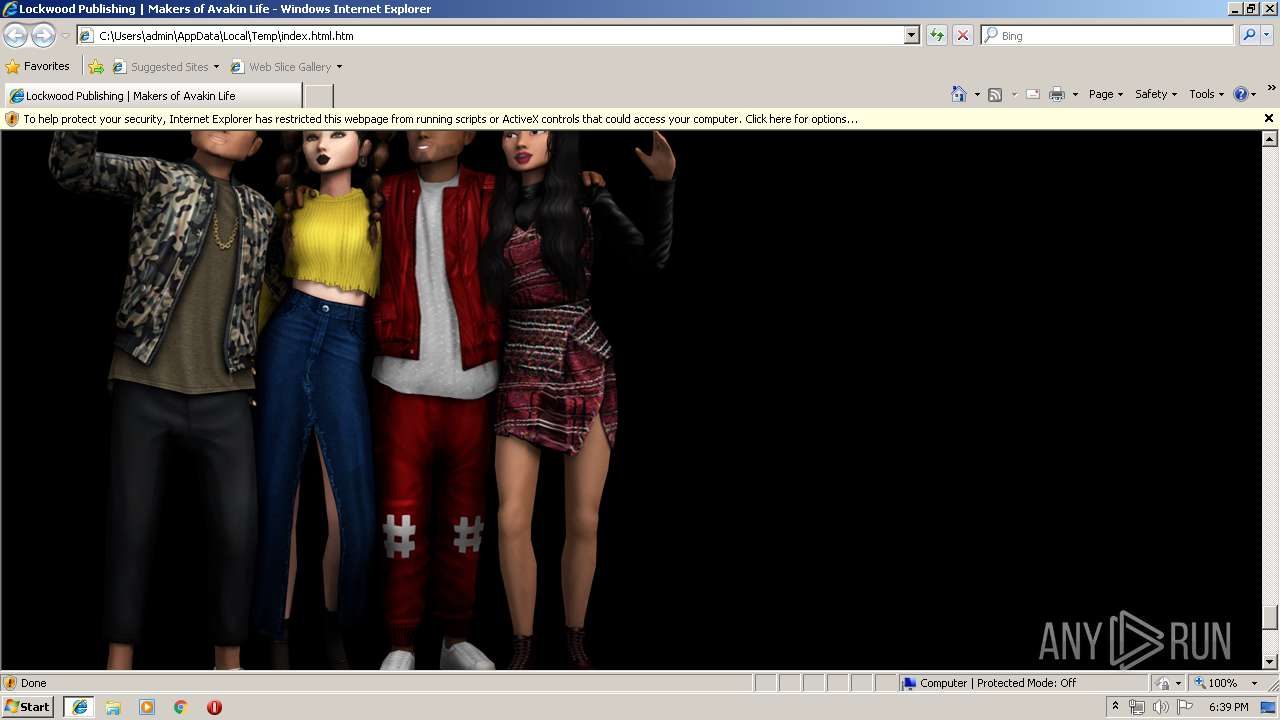Click the Bing search box
The width and height of the screenshot is (1280, 720).
1108,36
